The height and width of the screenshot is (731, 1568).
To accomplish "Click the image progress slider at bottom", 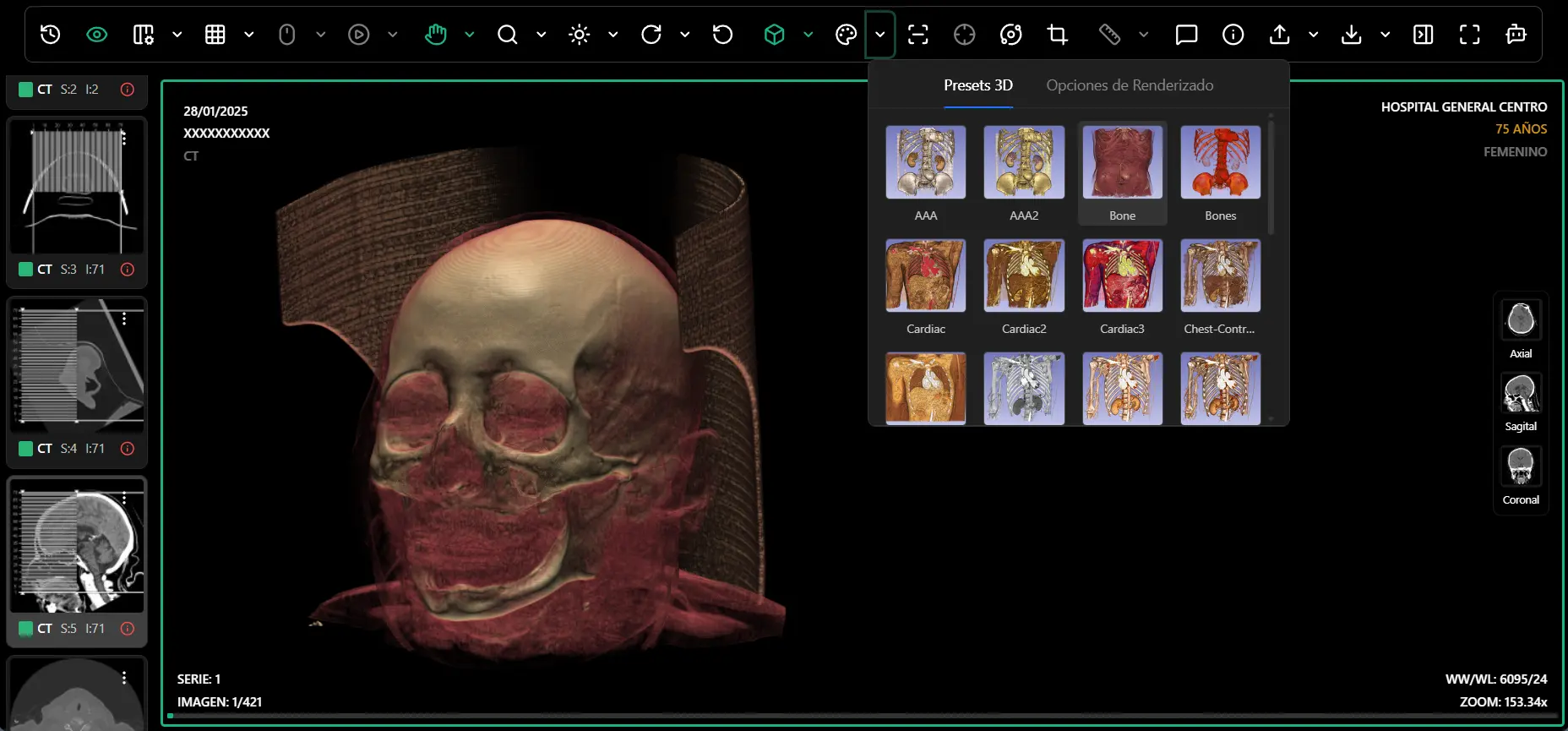I will [x=862, y=716].
